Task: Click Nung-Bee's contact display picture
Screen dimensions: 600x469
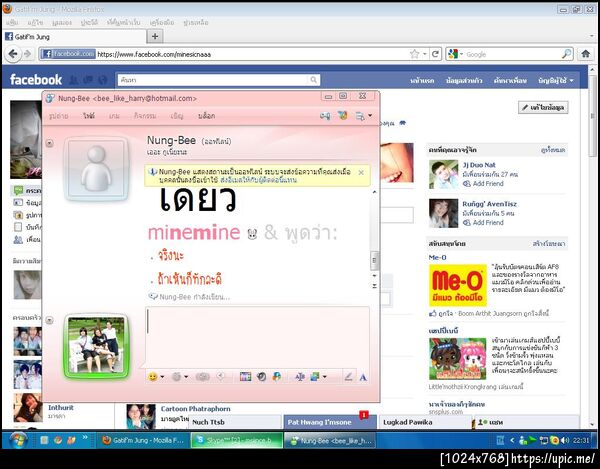Action: click(97, 169)
